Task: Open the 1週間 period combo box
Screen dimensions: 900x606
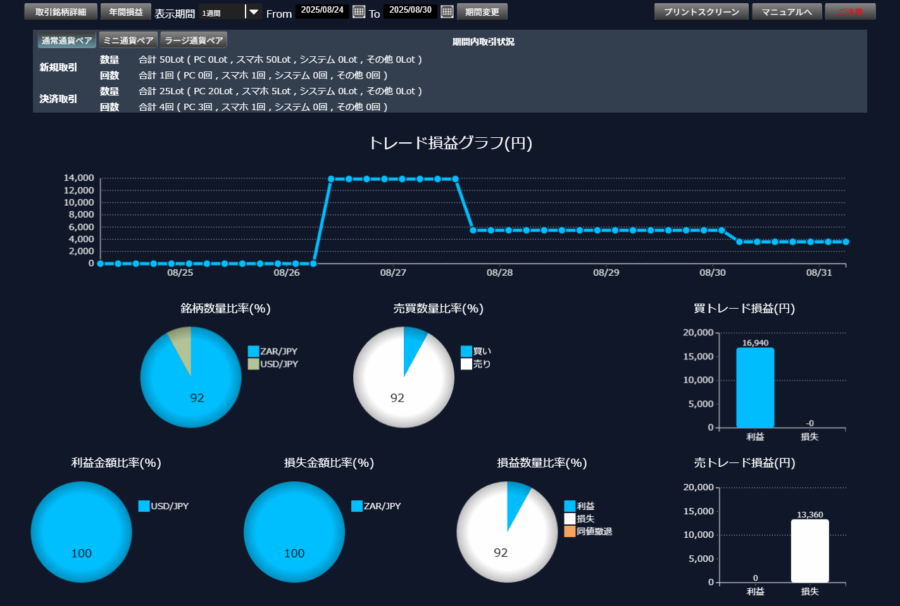Action: [221, 12]
